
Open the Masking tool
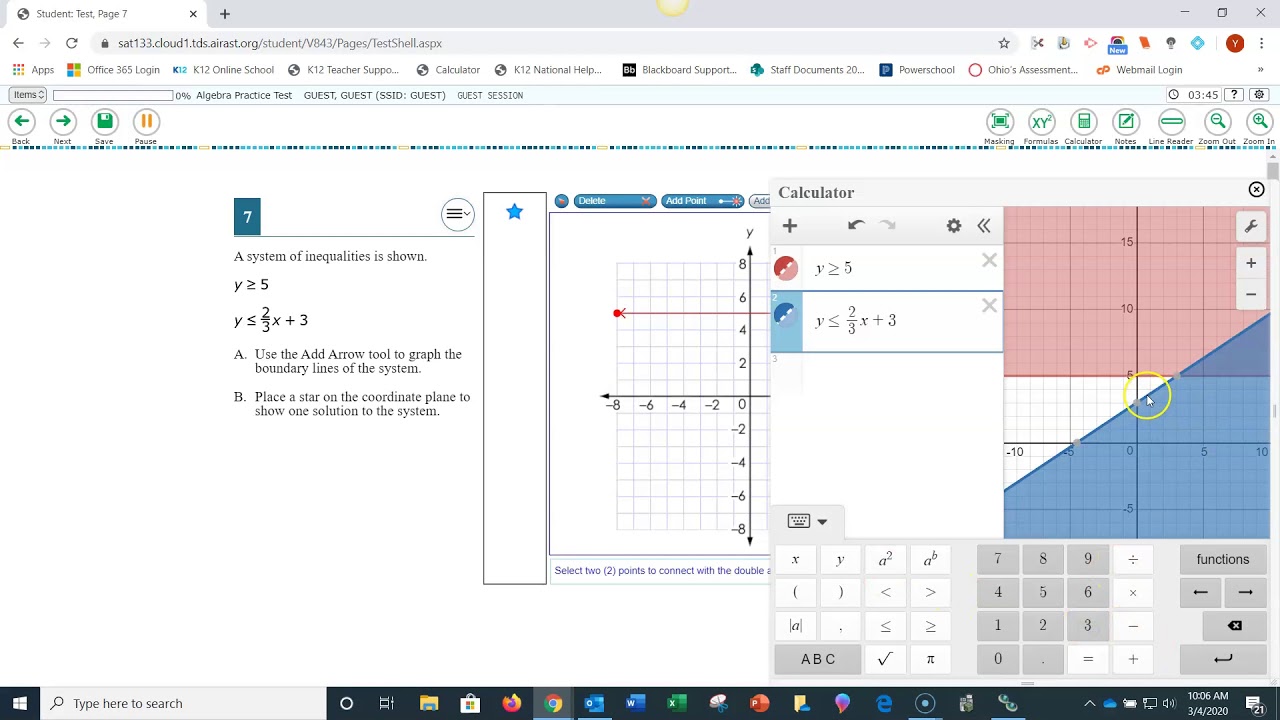click(x=999, y=122)
